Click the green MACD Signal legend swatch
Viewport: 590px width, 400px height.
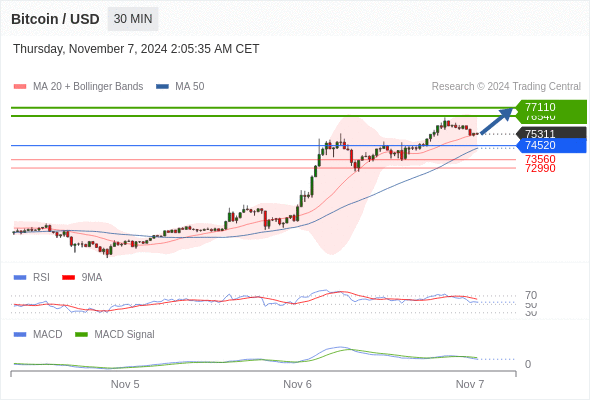[x=81, y=335]
